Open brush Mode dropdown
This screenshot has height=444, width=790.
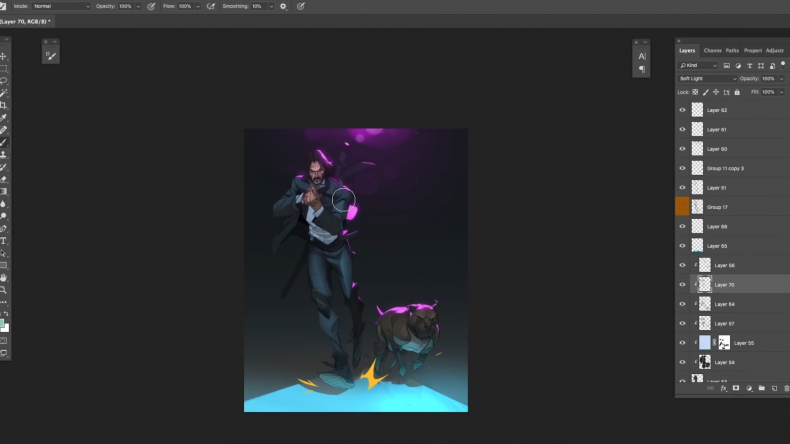61,7
